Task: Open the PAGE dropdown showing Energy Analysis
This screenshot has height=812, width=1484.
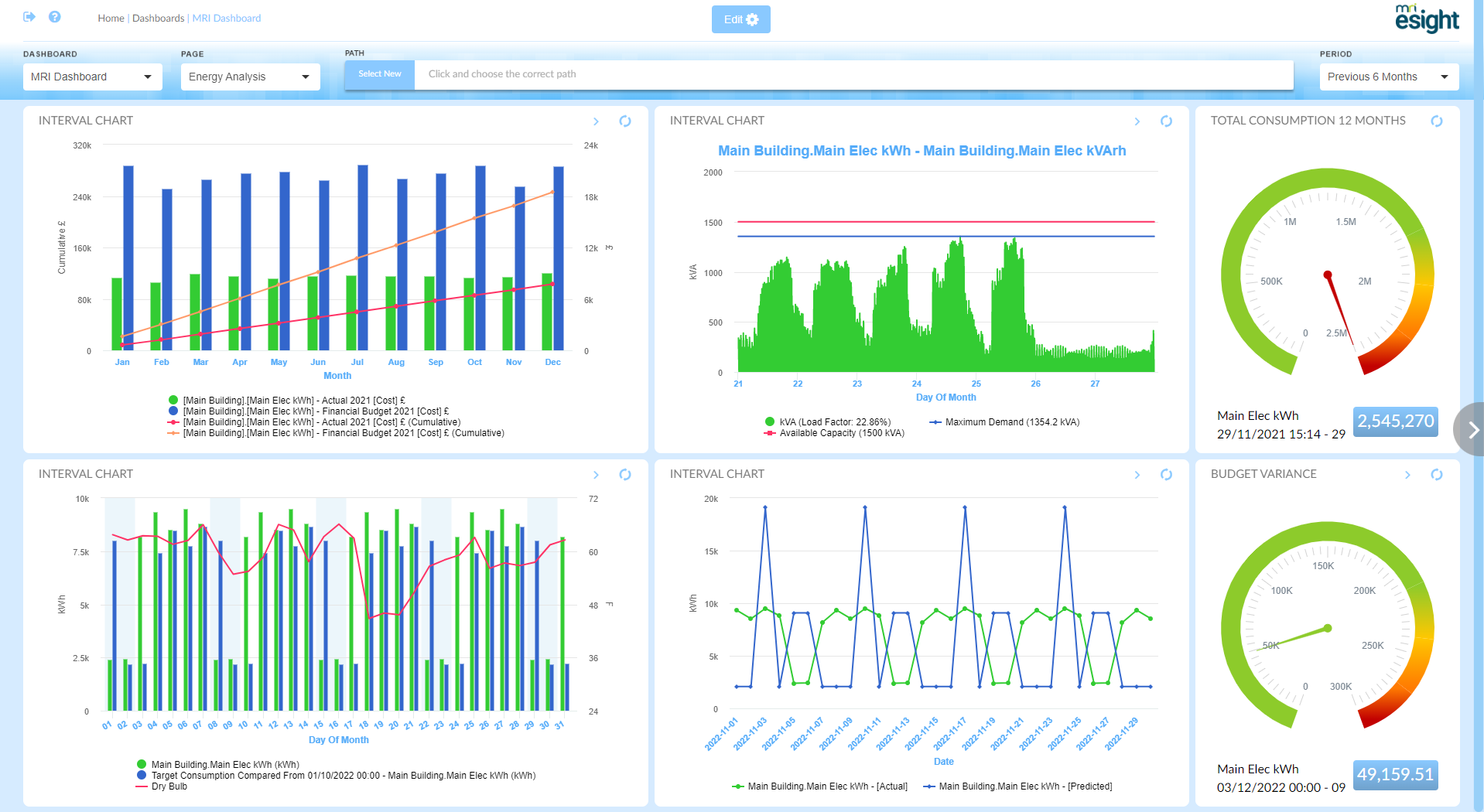Action: (250, 77)
